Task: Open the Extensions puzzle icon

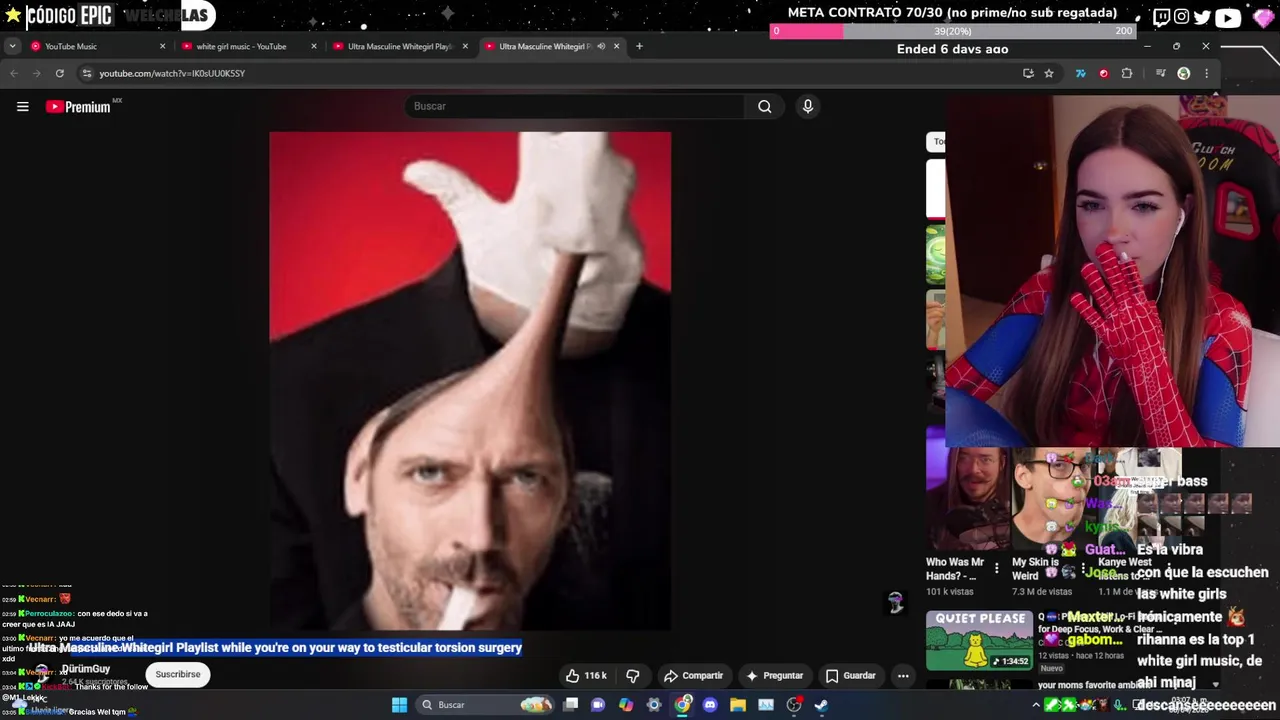Action: [x=1127, y=73]
